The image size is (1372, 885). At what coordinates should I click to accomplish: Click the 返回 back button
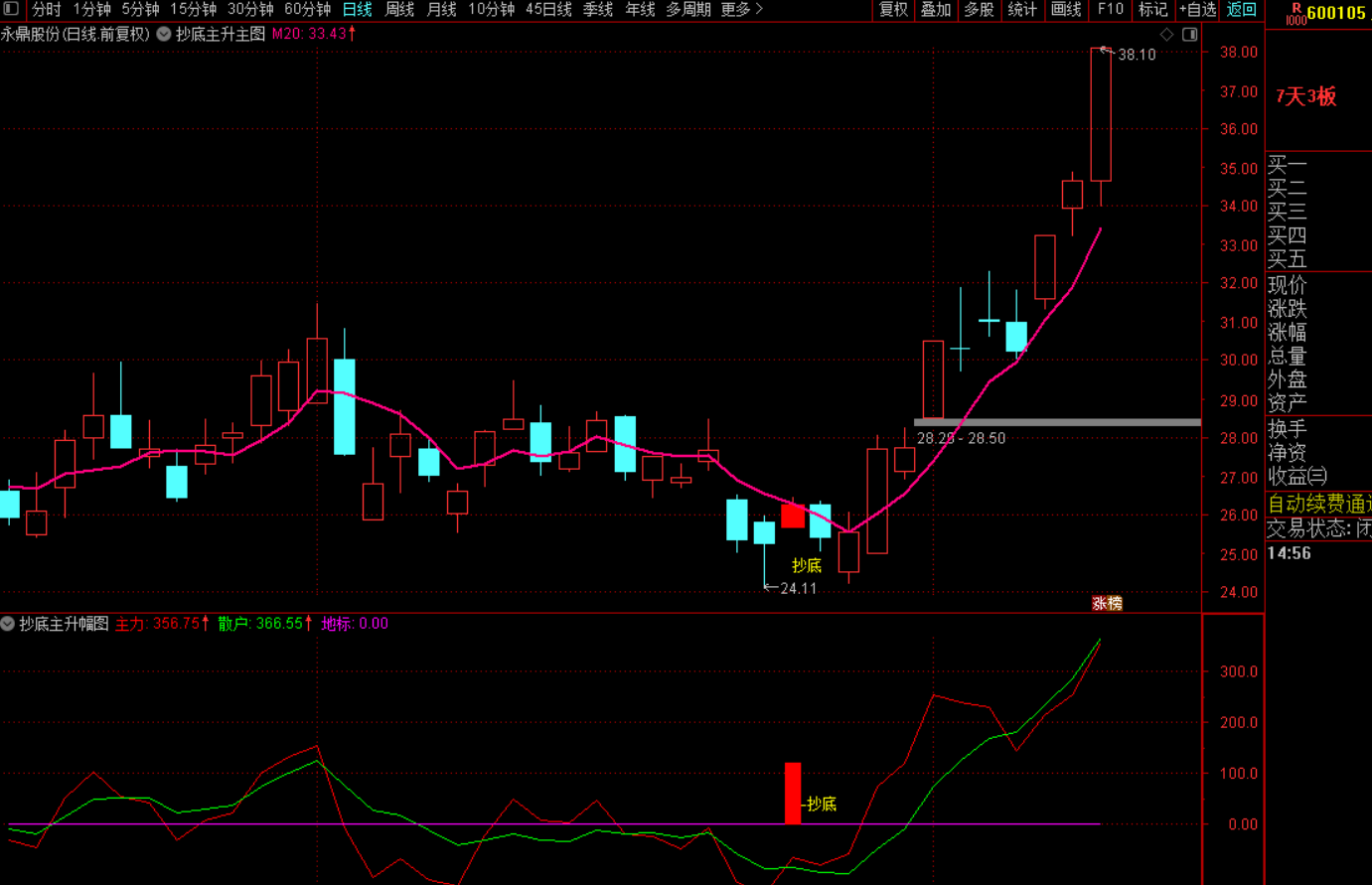point(1242,10)
